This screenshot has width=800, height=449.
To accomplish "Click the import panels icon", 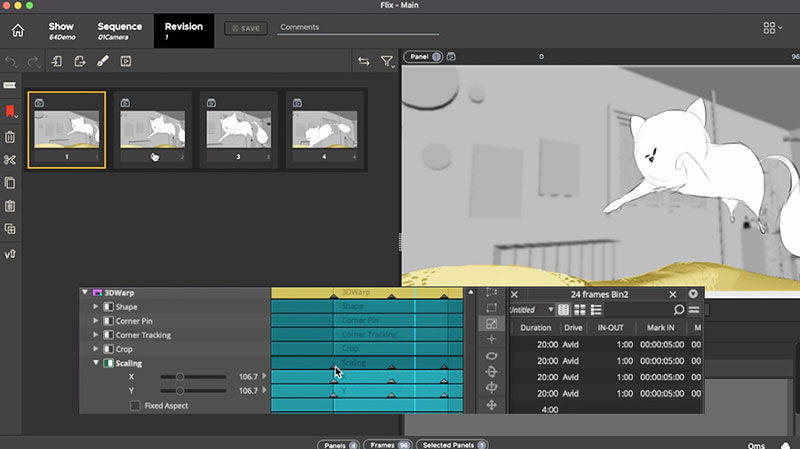I will point(57,61).
